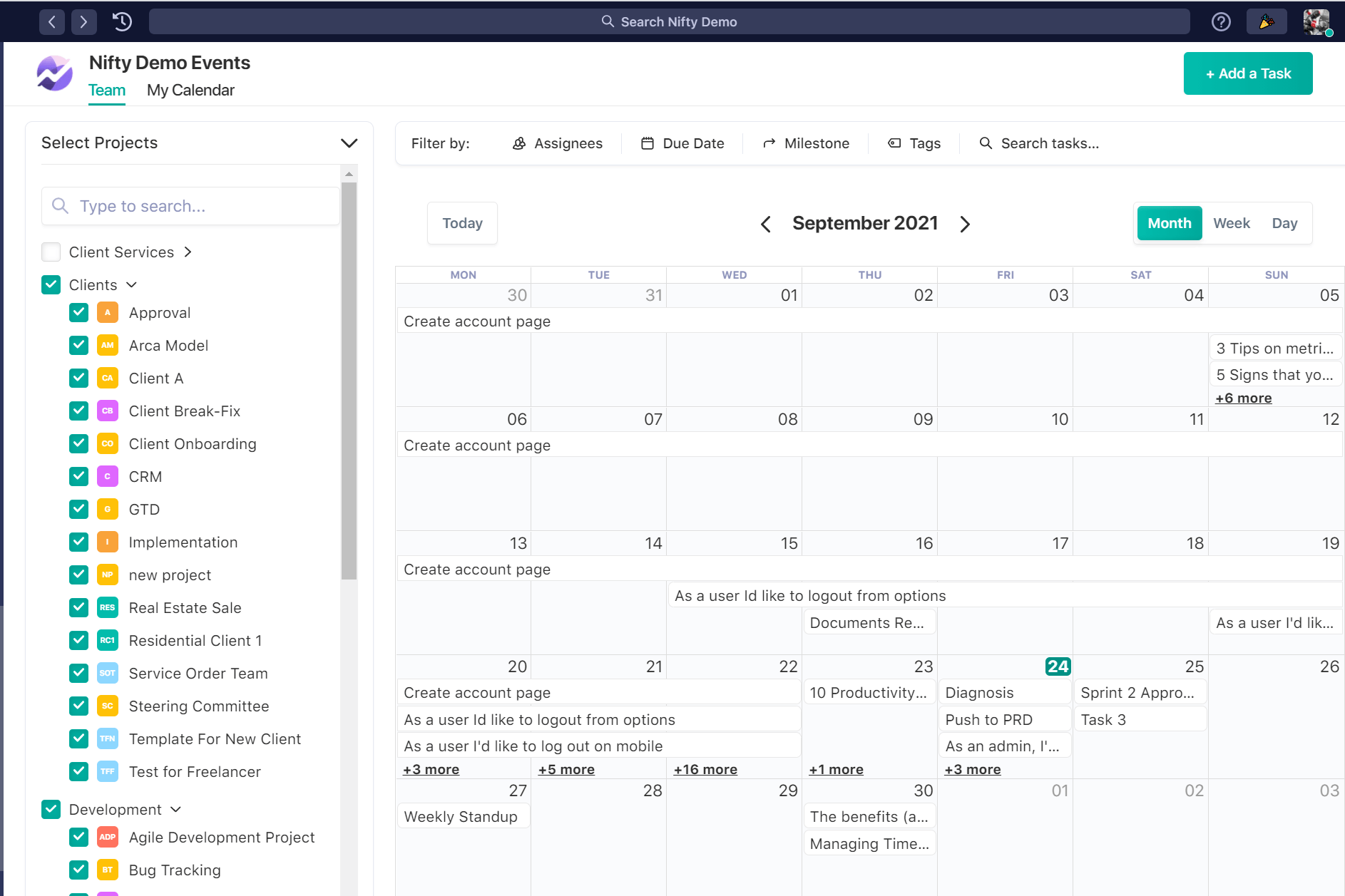Jump to Today in the calendar

click(x=462, y=223)
